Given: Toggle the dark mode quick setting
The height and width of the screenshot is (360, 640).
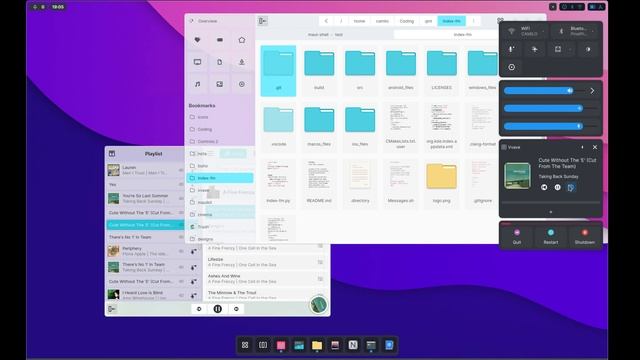Looking at the screenshot, I should 588,49.
